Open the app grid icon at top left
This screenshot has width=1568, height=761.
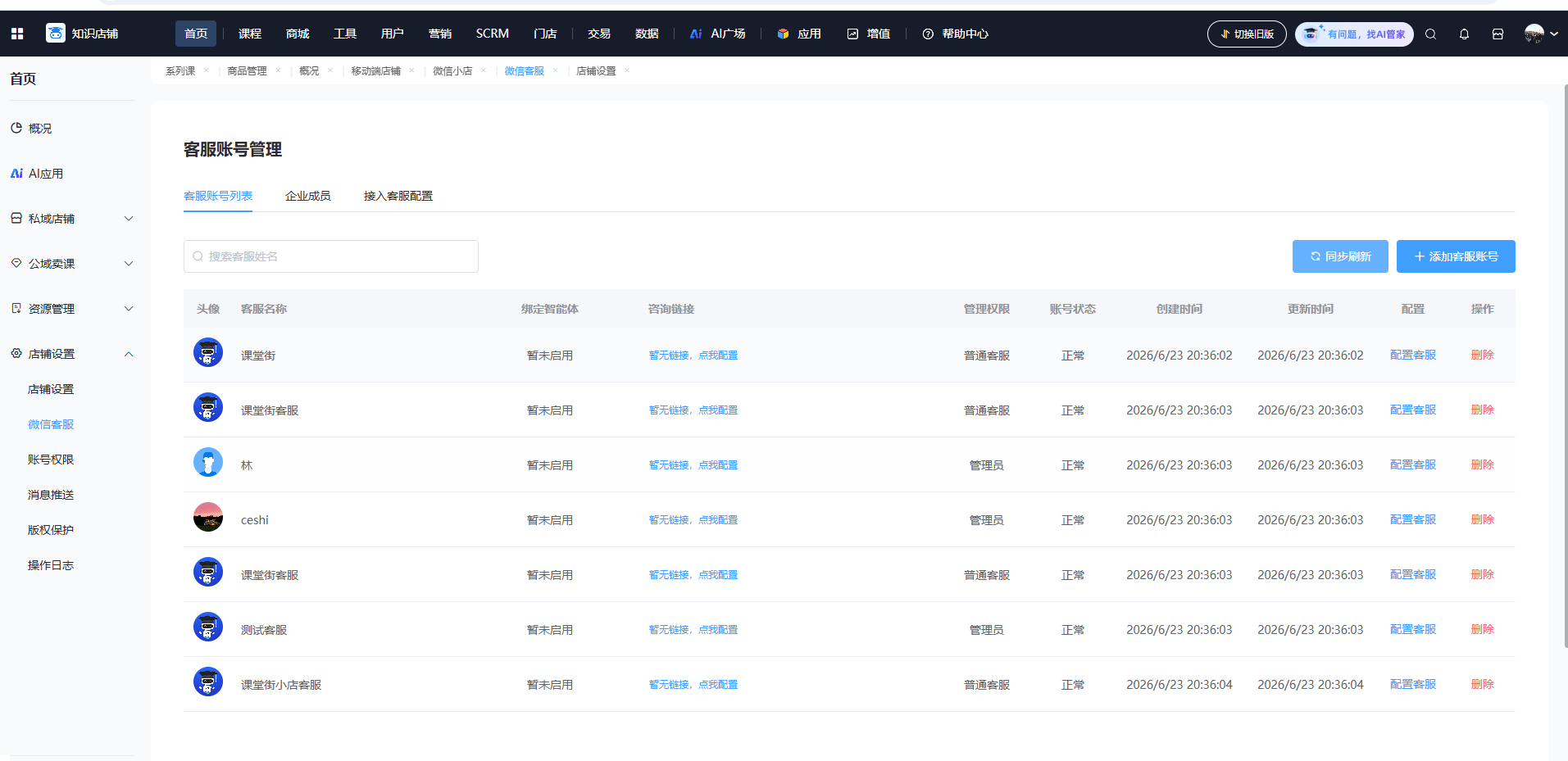pyautogui.click(x=17, y=34)
